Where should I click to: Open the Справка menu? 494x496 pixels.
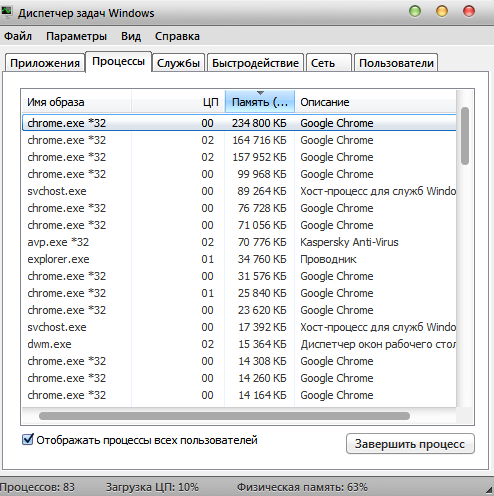click(177, 36)
